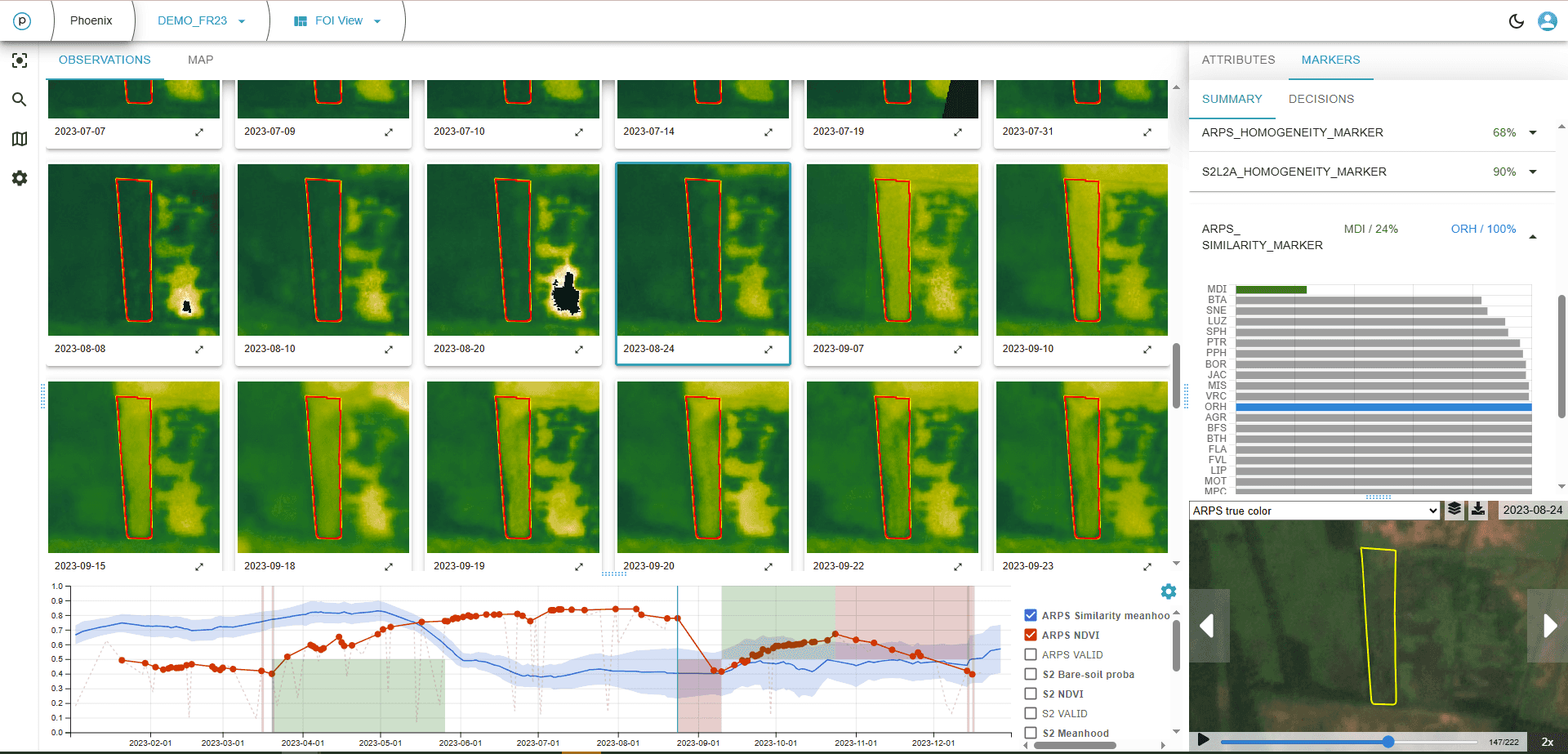Switch to the DECISIONS tab

[1321, 99]
